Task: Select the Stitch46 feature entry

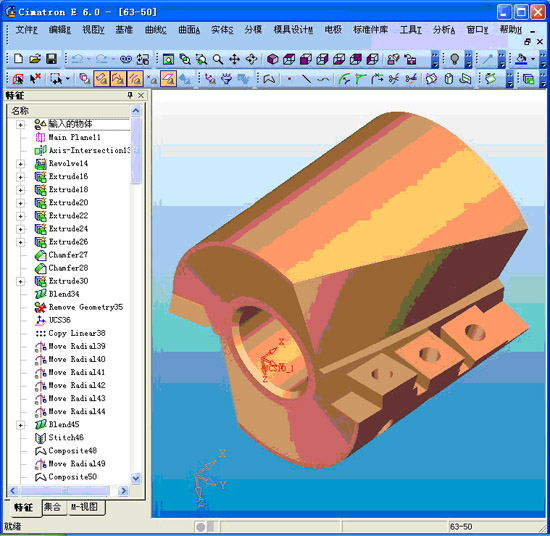Action: 66,437
